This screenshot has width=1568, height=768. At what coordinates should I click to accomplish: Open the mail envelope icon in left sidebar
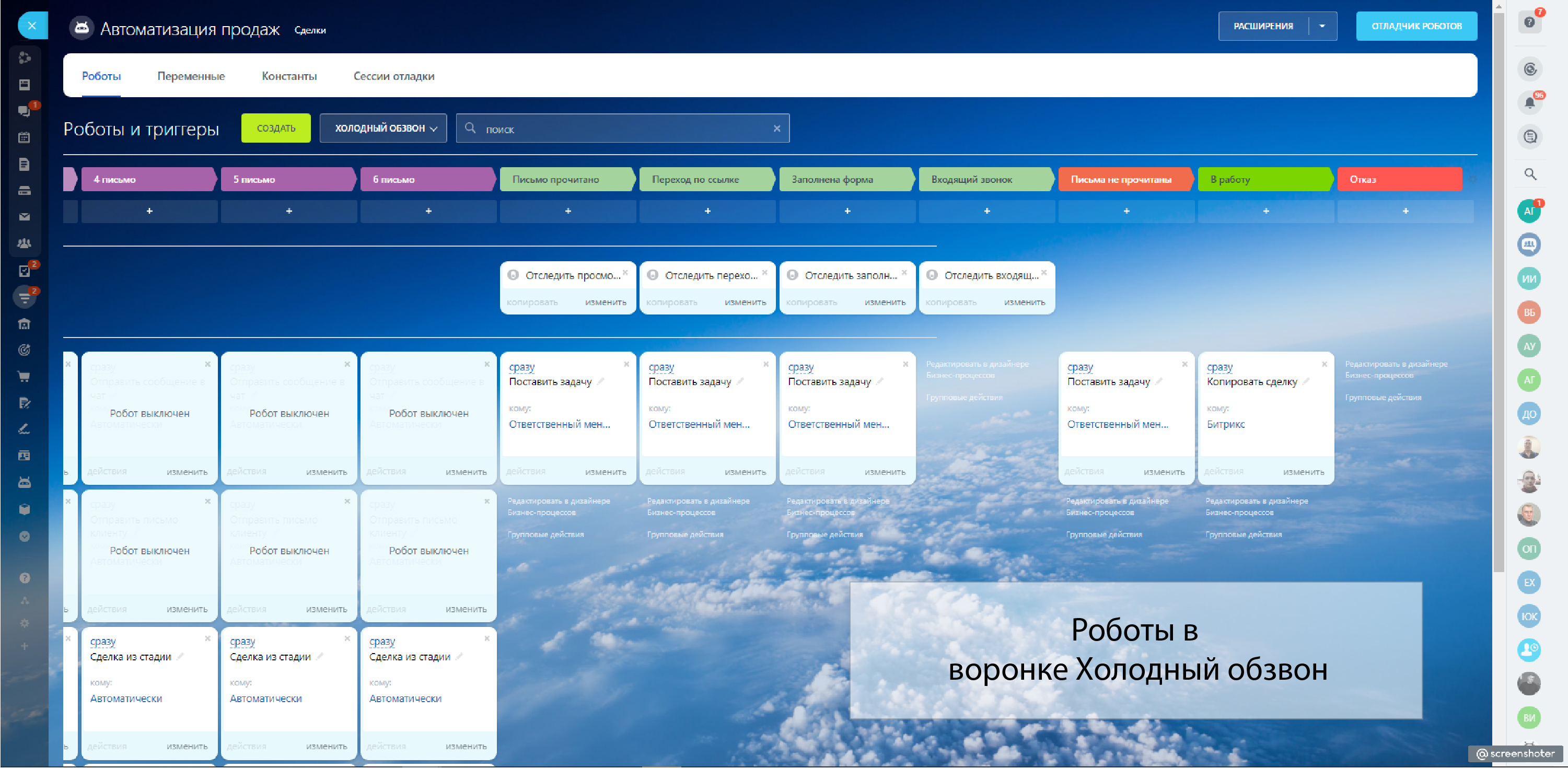(x=25, y=217)
